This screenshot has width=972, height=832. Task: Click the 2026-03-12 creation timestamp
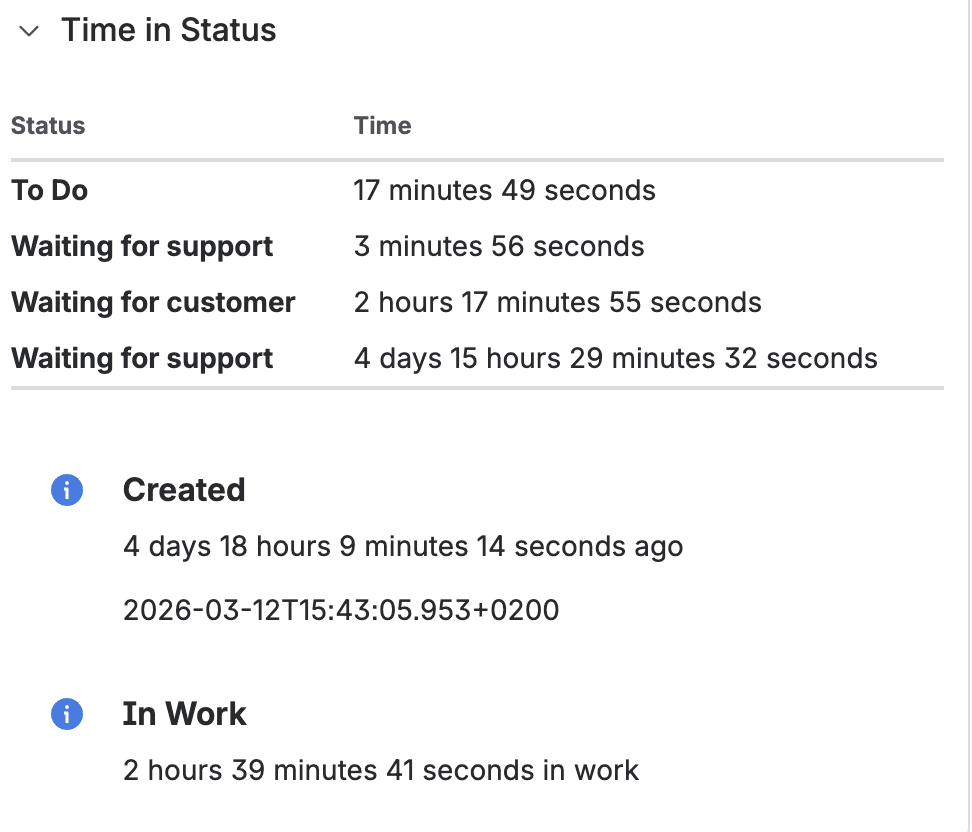click(340, 609)
